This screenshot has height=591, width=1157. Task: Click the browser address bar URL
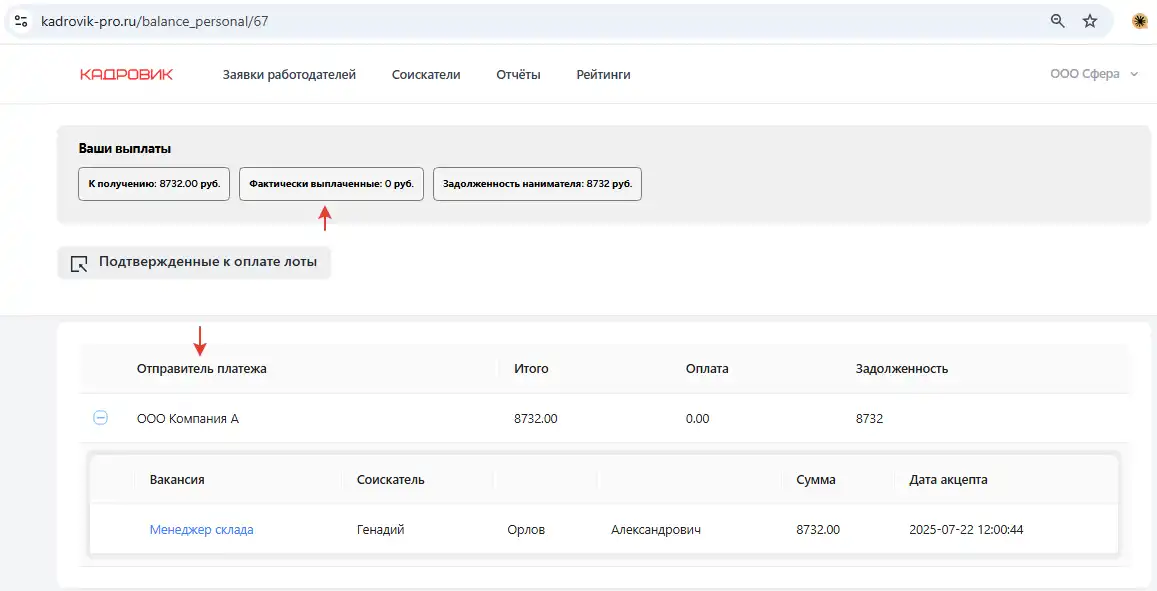[x=155, y=21]
